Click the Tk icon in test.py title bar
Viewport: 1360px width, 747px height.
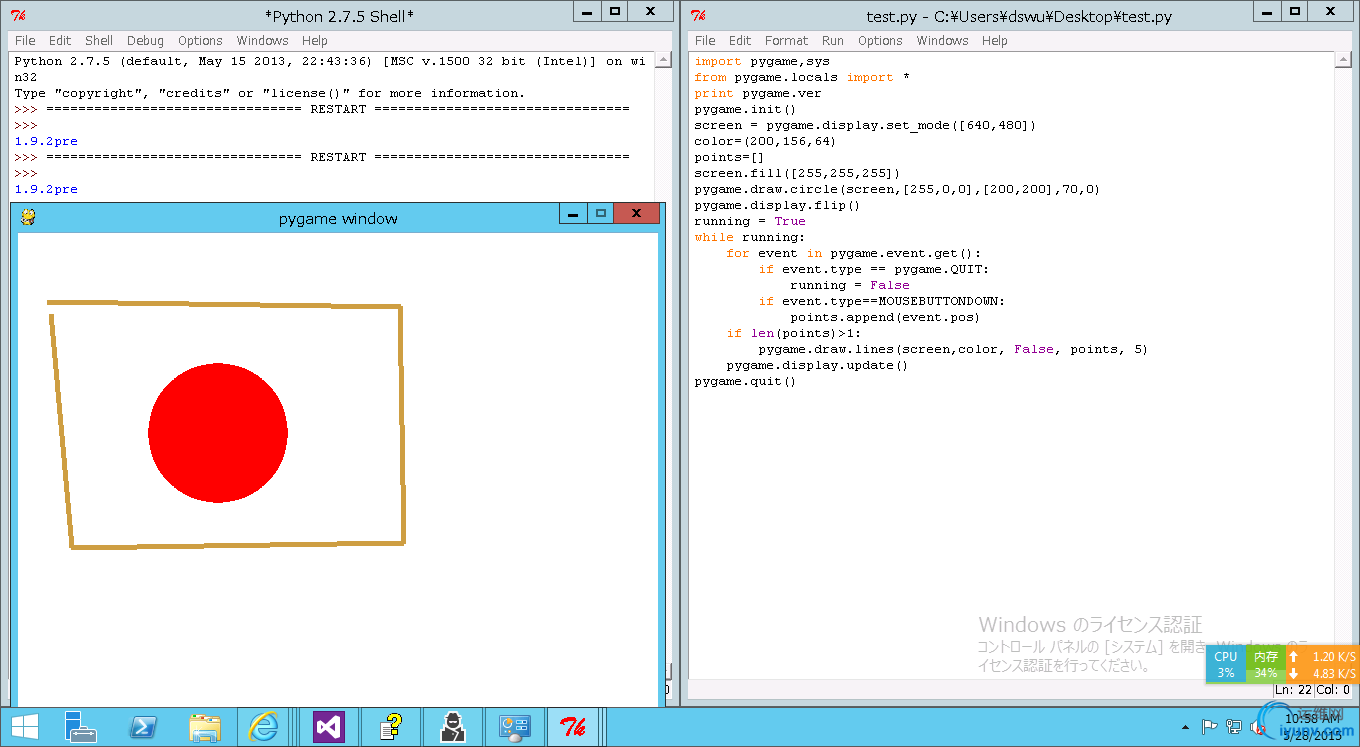tap(698, 15)
